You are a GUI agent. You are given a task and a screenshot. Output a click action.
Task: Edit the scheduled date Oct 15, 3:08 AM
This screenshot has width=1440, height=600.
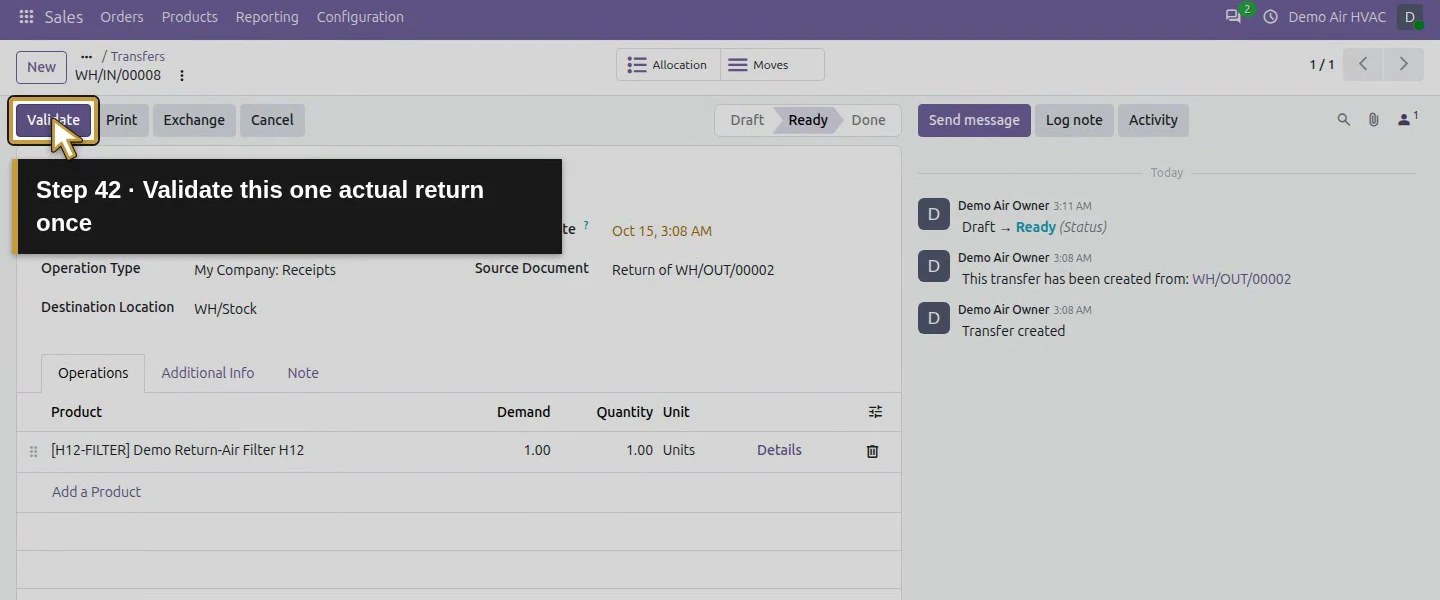(x=662, y=231)
